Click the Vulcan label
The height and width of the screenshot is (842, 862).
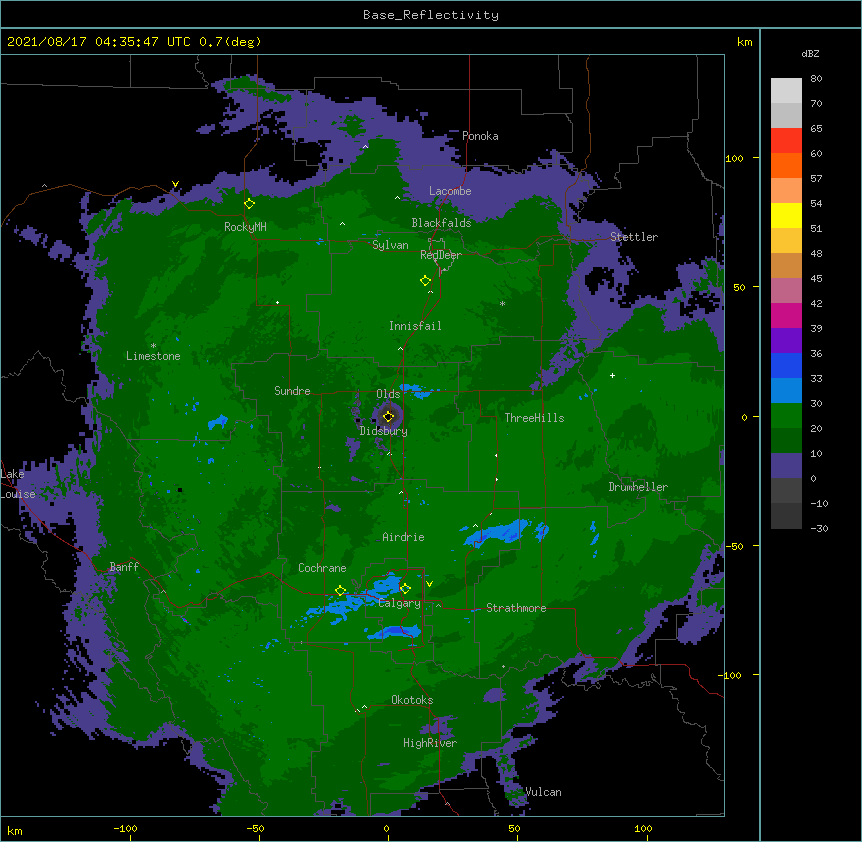(x=543, y=791)
